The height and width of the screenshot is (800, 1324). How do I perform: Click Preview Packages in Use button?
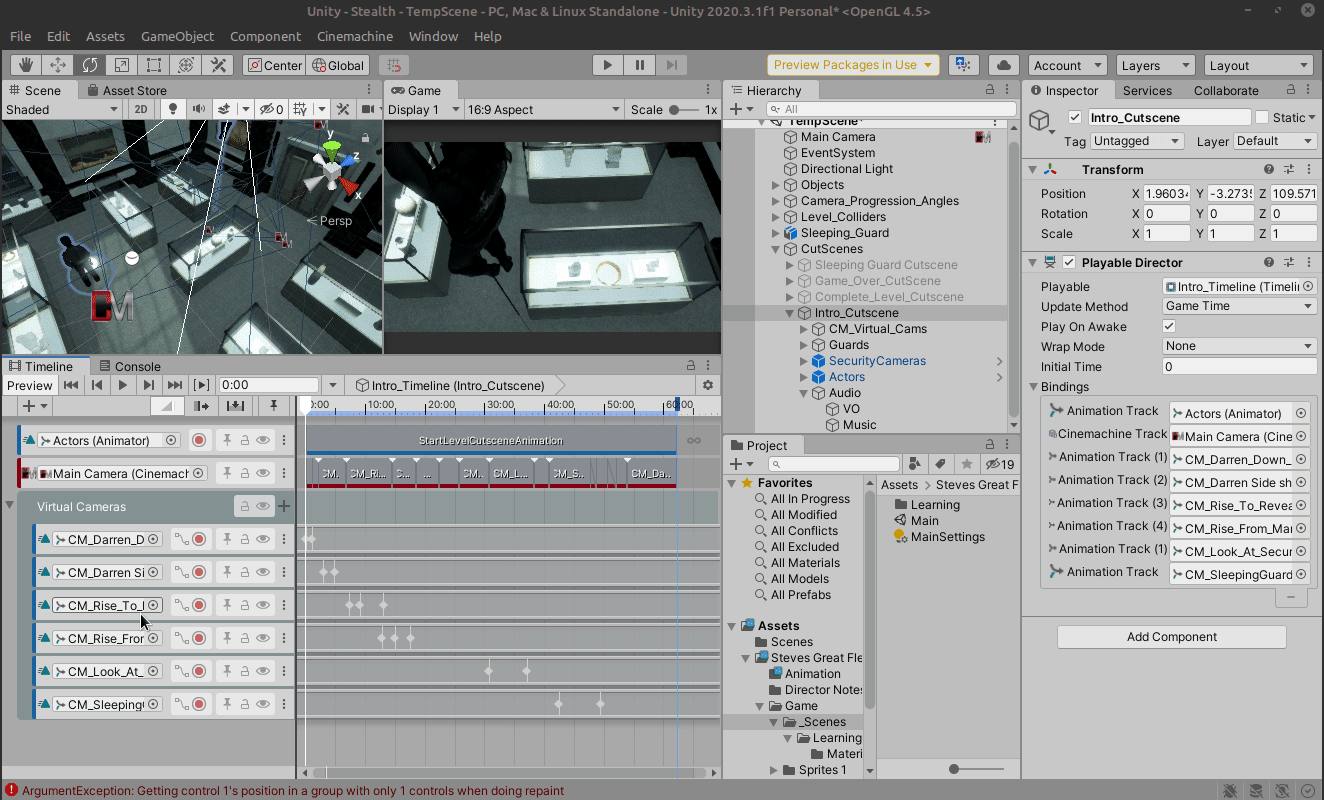(x=853, y=65)
